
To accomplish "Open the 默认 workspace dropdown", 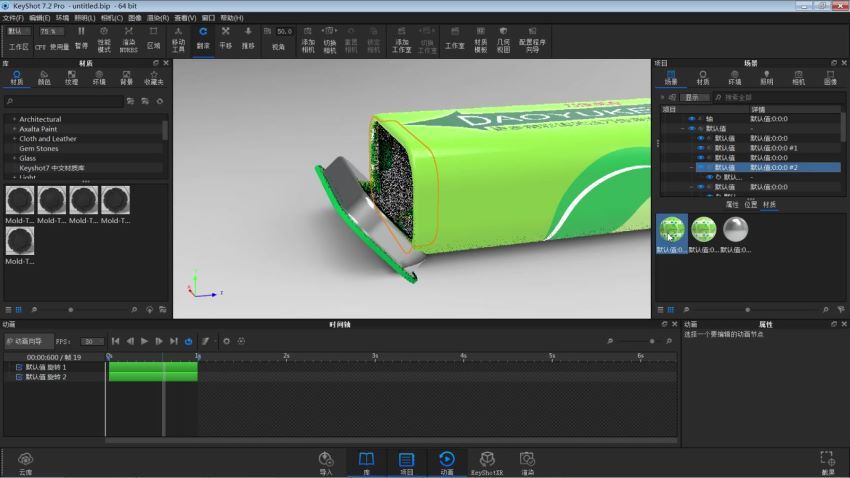I will (x=19, y=31).
